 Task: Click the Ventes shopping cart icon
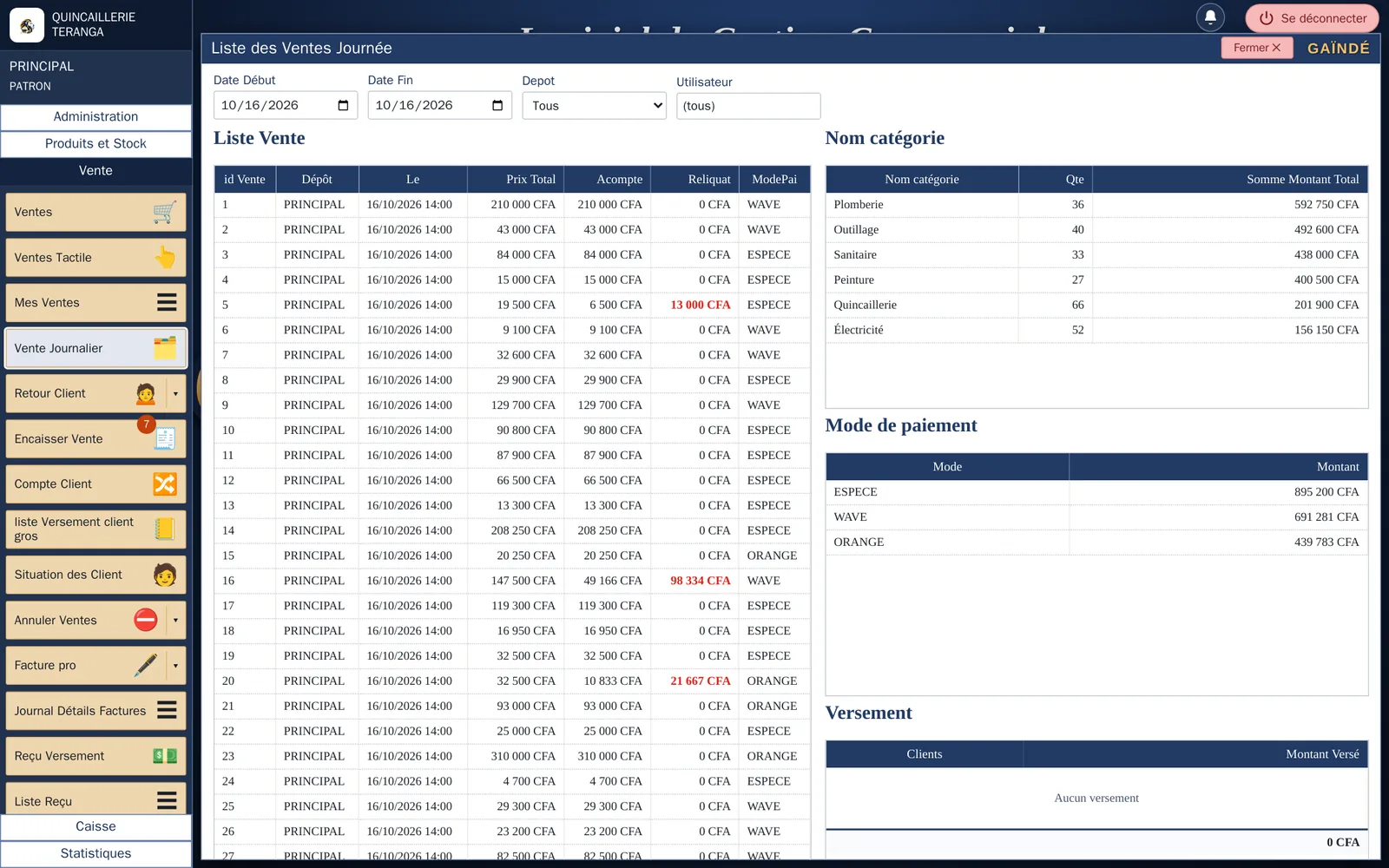(165, 212)
